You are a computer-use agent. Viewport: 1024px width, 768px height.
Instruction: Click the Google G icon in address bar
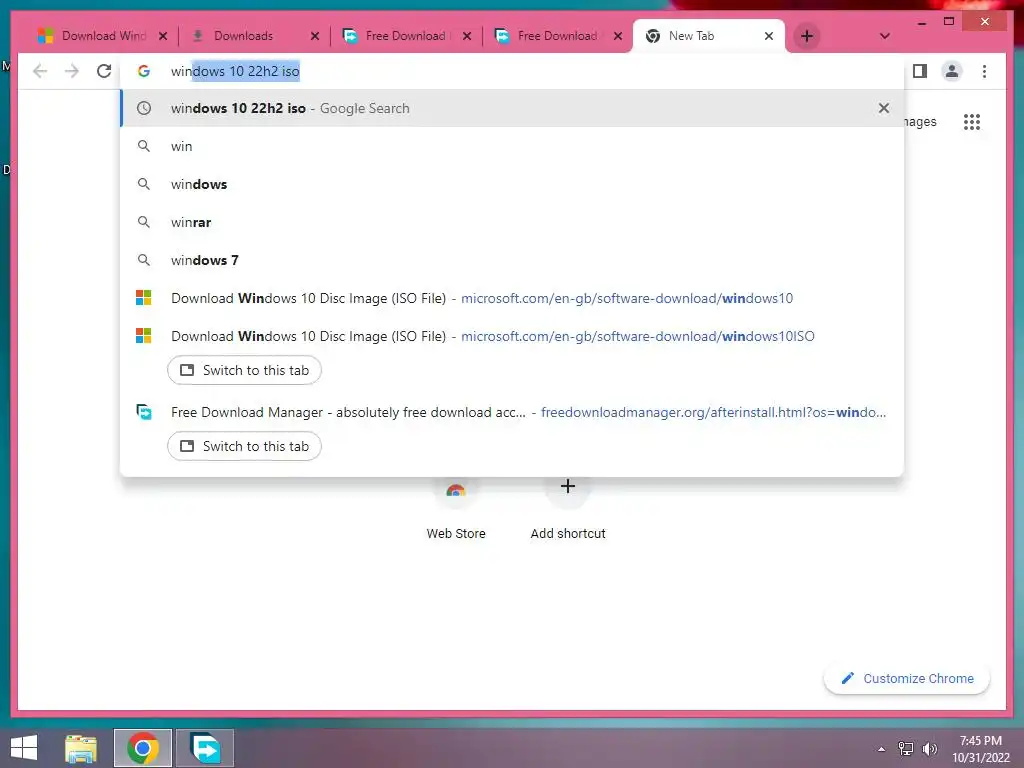click(144, 71)
